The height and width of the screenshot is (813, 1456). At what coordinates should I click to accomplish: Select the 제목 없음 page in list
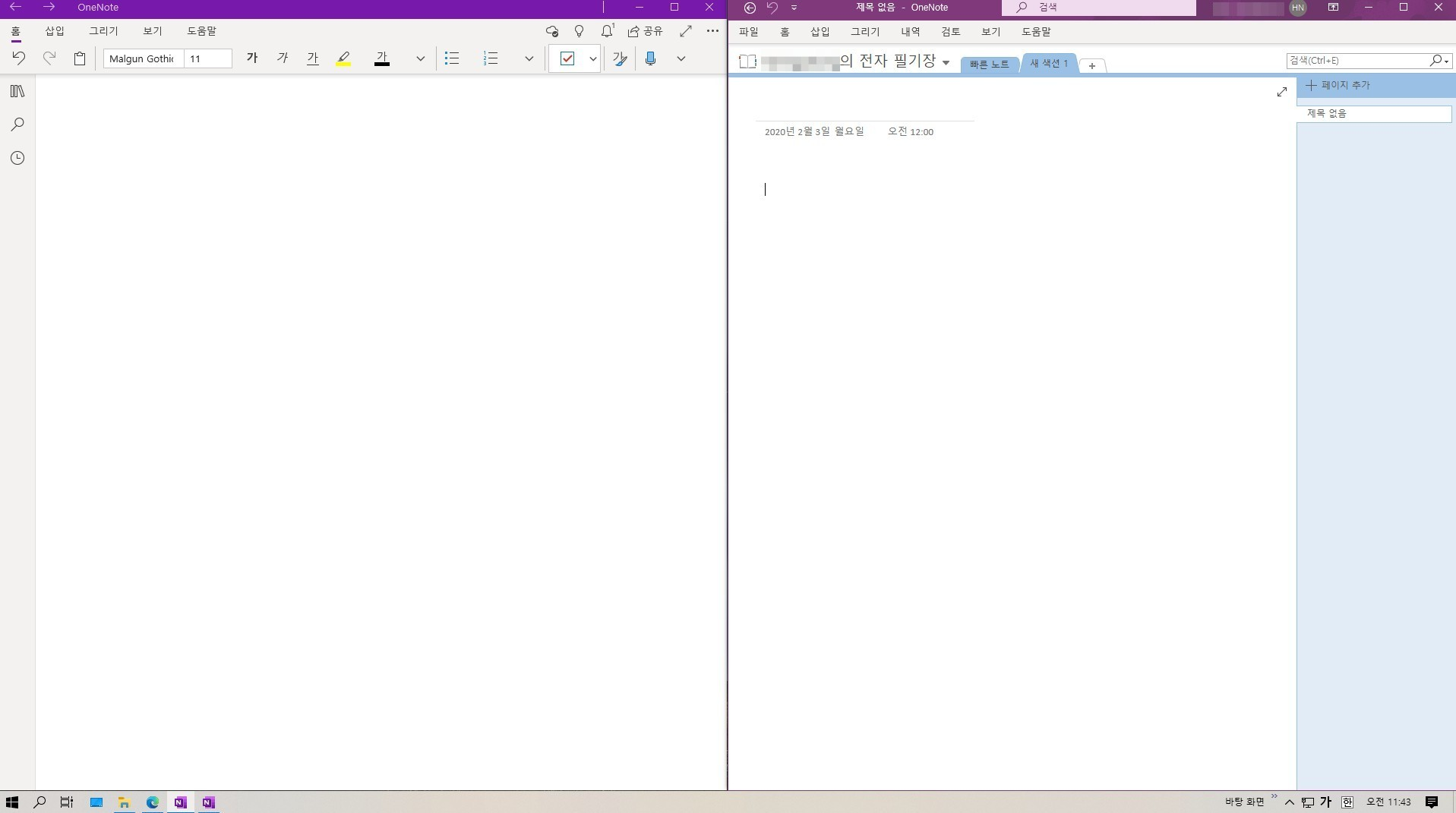coord(1374,114)
